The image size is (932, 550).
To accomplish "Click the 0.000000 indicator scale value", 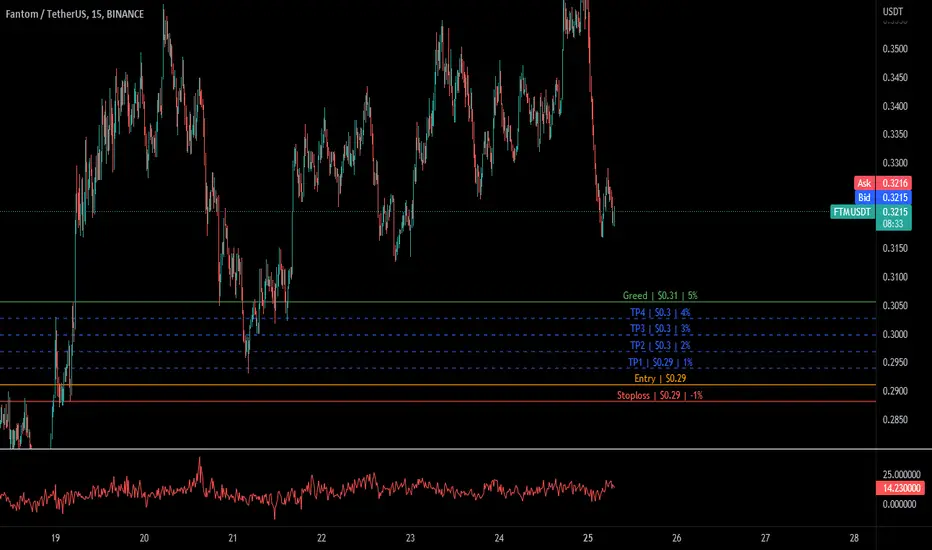I will (899, 504).
